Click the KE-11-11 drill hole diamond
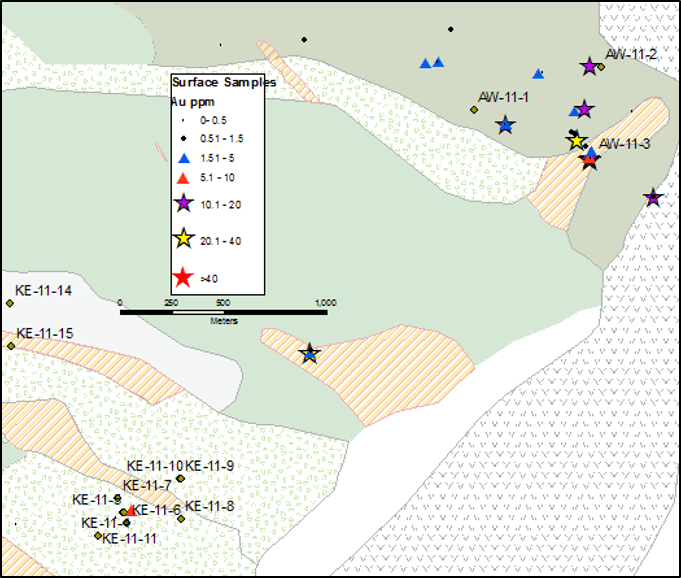Viewport: 681px width, 578px height. point(98,536)
